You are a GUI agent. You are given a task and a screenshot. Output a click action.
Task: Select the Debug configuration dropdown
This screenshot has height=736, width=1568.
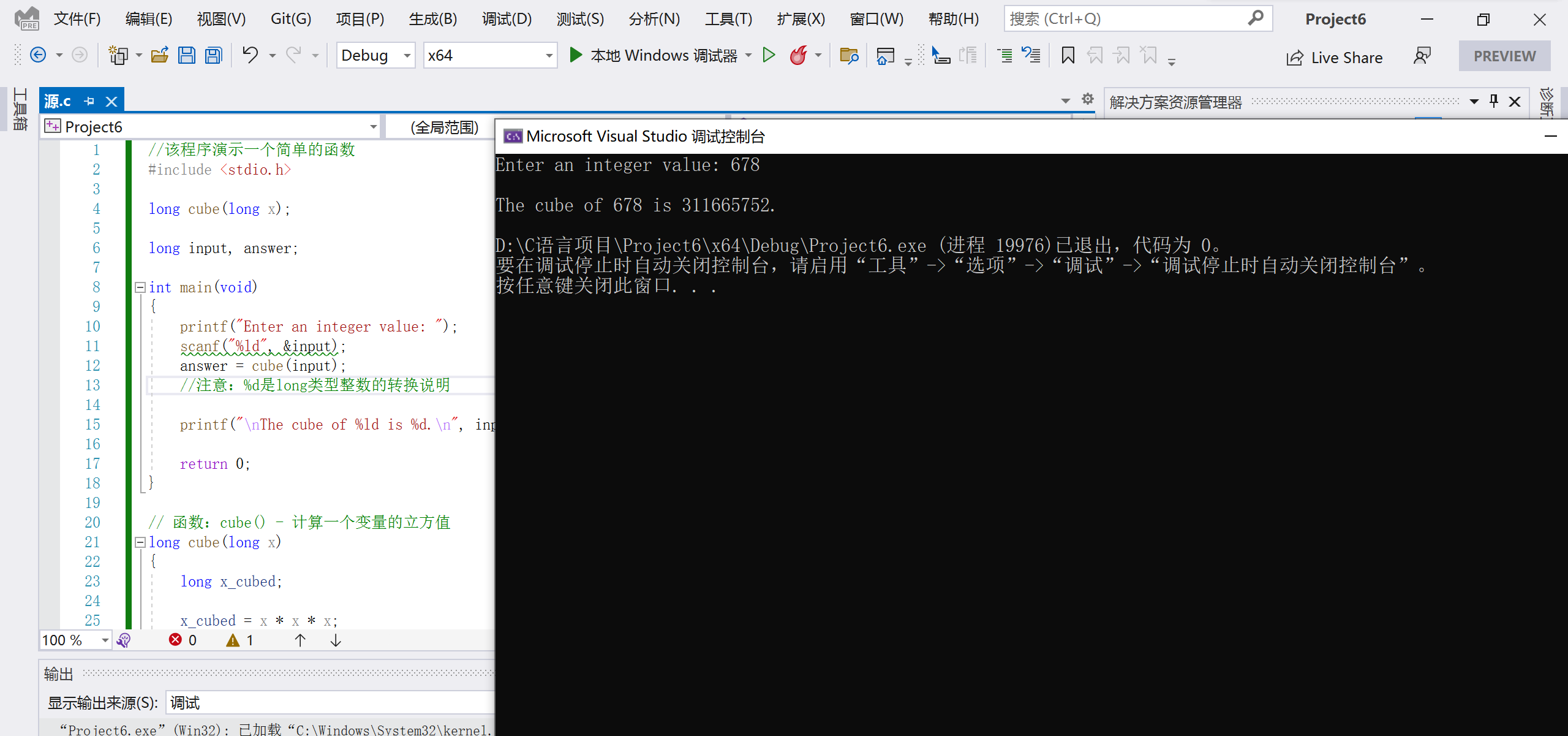coord(374,56)
